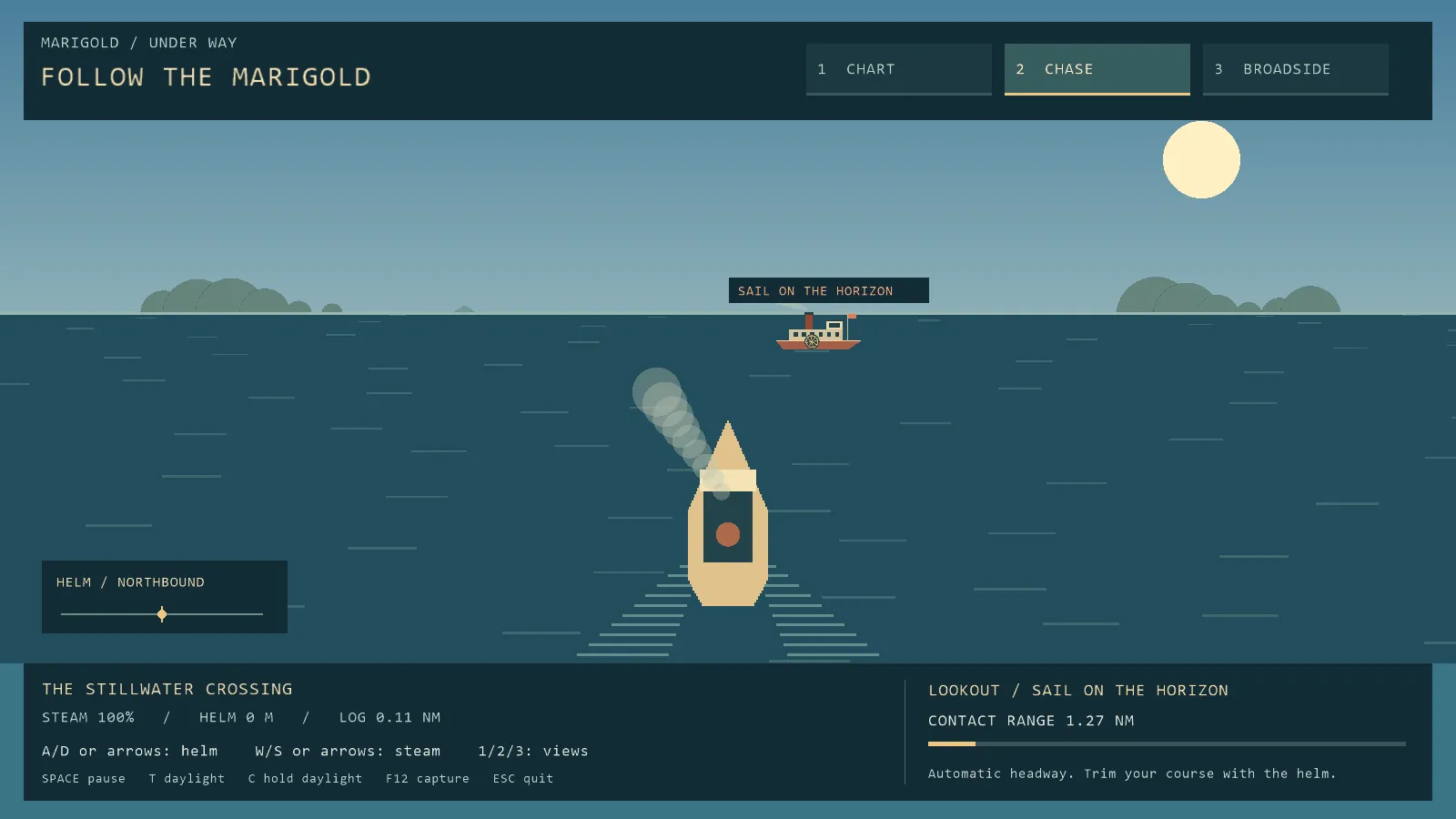
Task: Click 'CONTACT RANGE 1.27 NM' readout
Action: tap(1031, 721)
